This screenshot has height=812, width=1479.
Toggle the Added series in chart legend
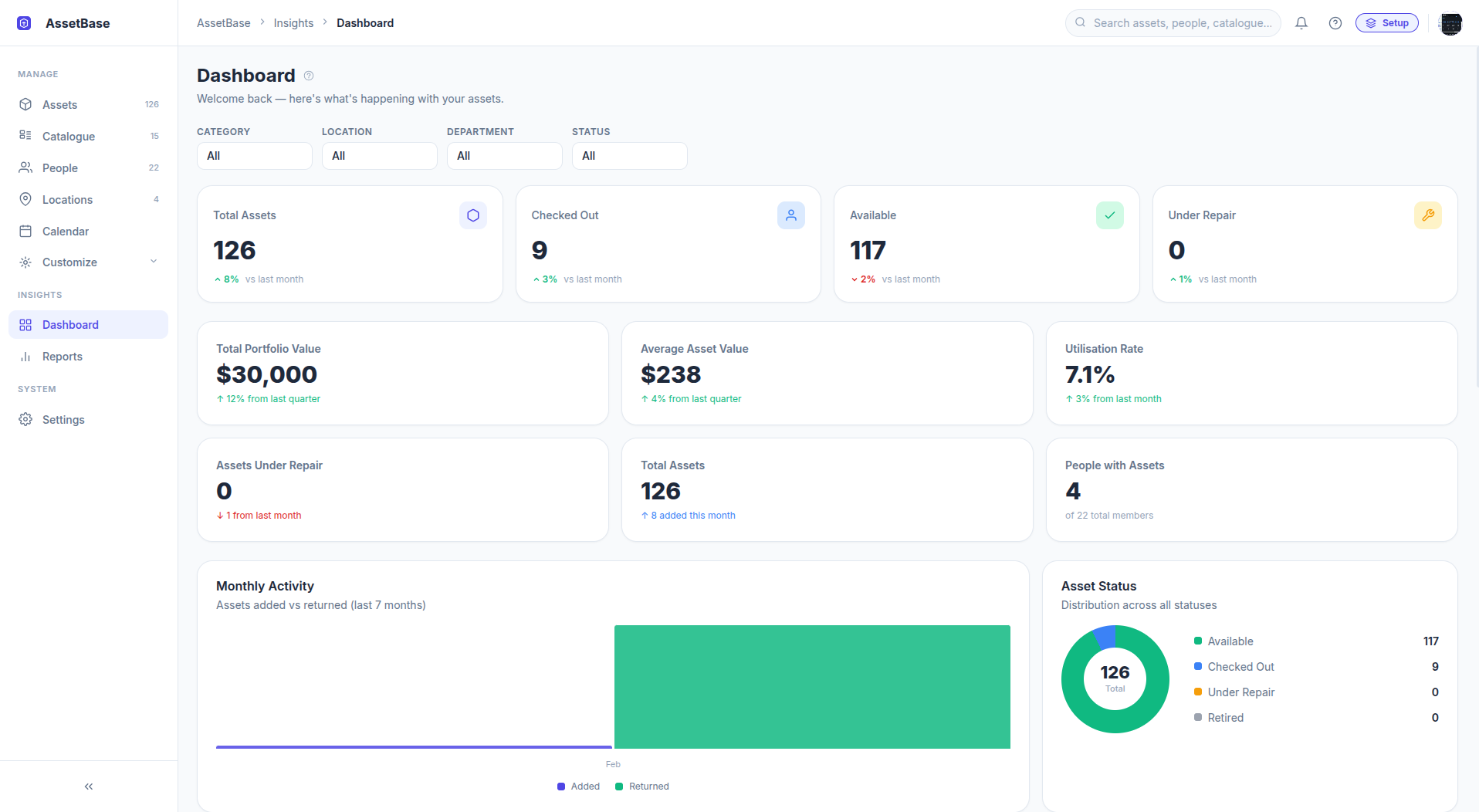point(578,786)
